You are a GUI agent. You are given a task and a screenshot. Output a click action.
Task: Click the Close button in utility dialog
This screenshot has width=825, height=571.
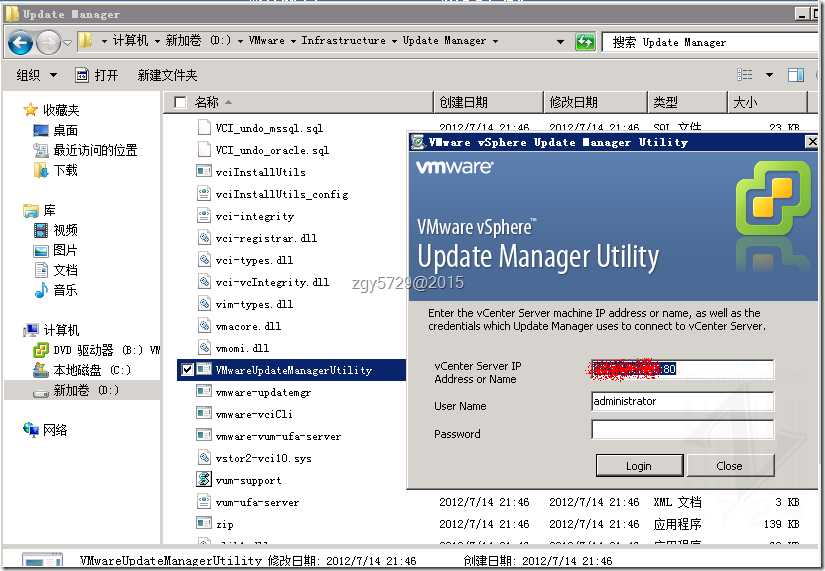[x=730, y=466]
